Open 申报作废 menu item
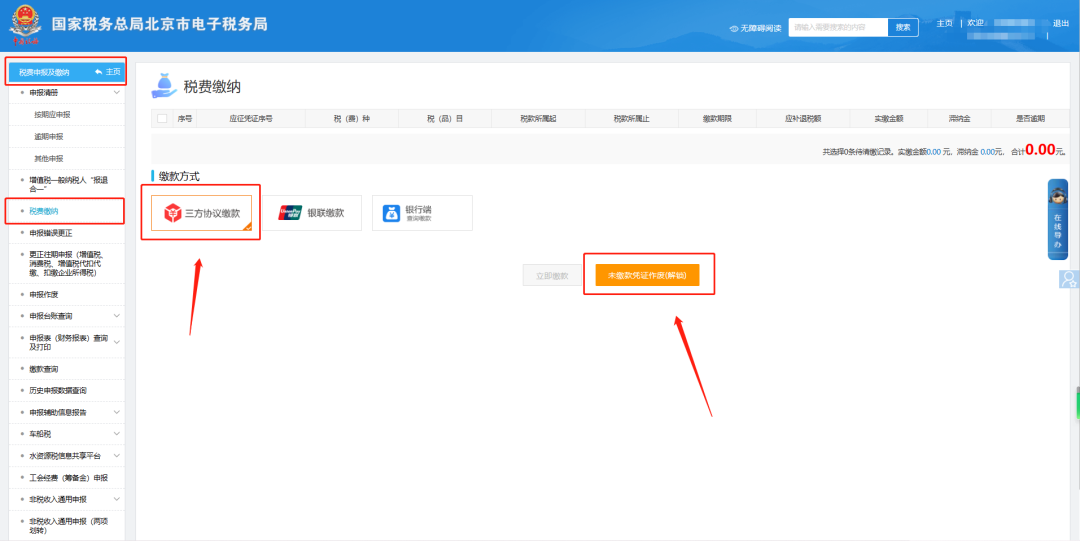This screenshot has height=541, width=1080. (x=44, y=294)
